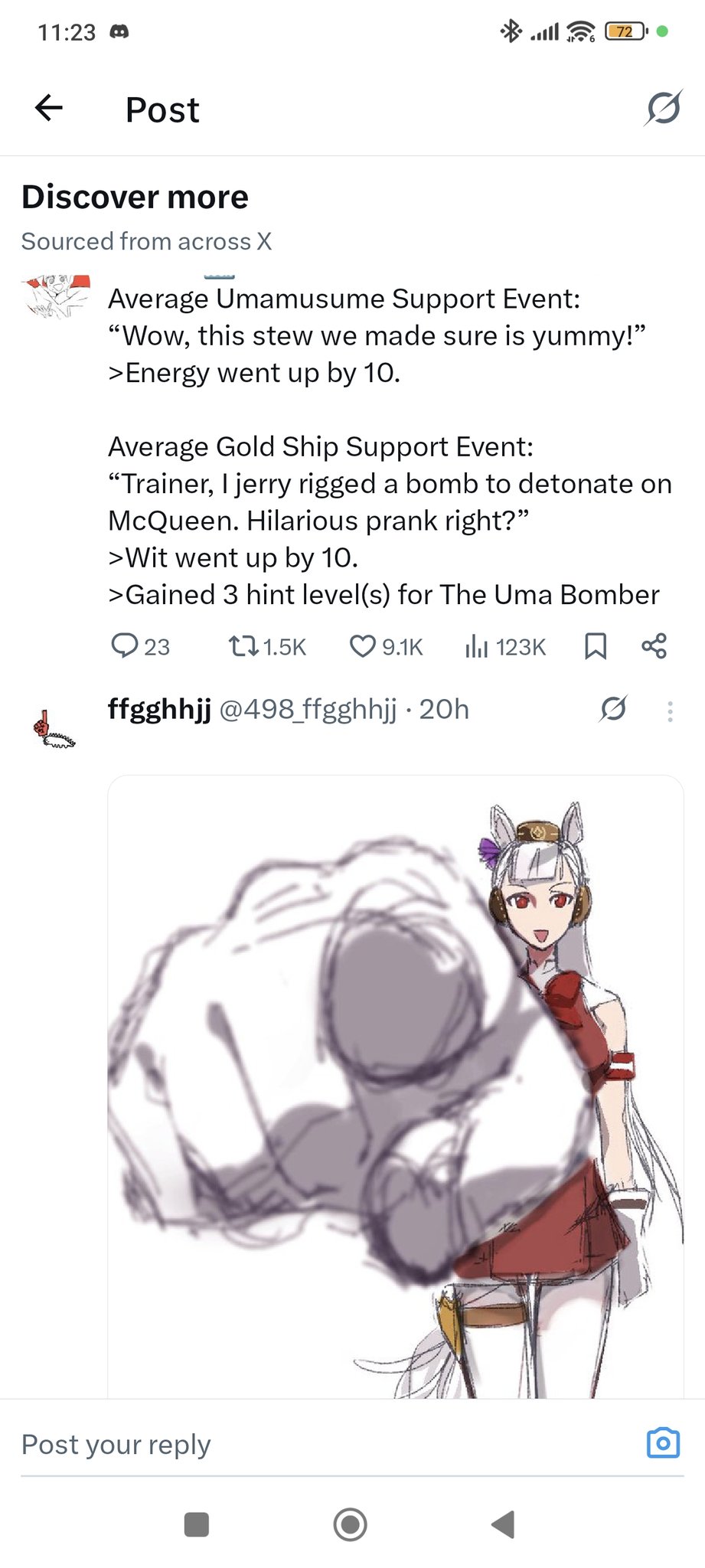This screenshot has width=705, height=1568.
Task: Open the ffgghhjj display name link
Action: 159,710
